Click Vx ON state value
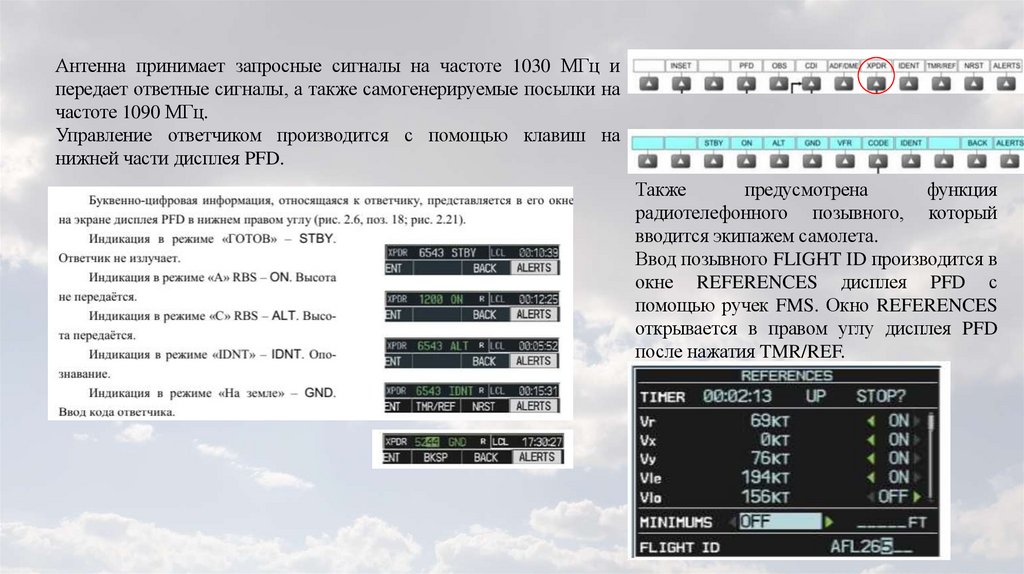This screenshot has height=574, width=1024. (x=899, y=440)
